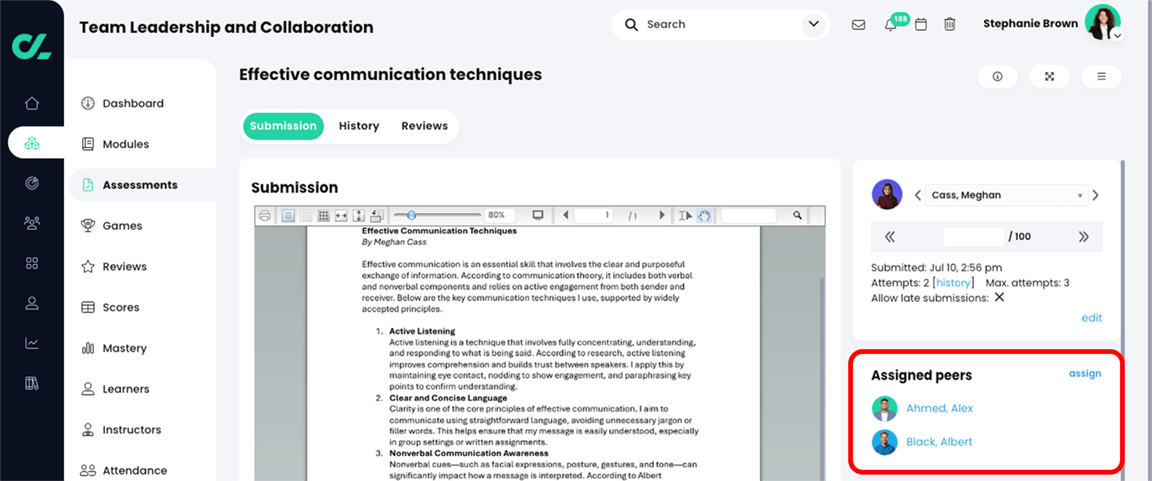Open the home icon in left rail
Screen dimensions: 1152x481
(x=32, y=103)
